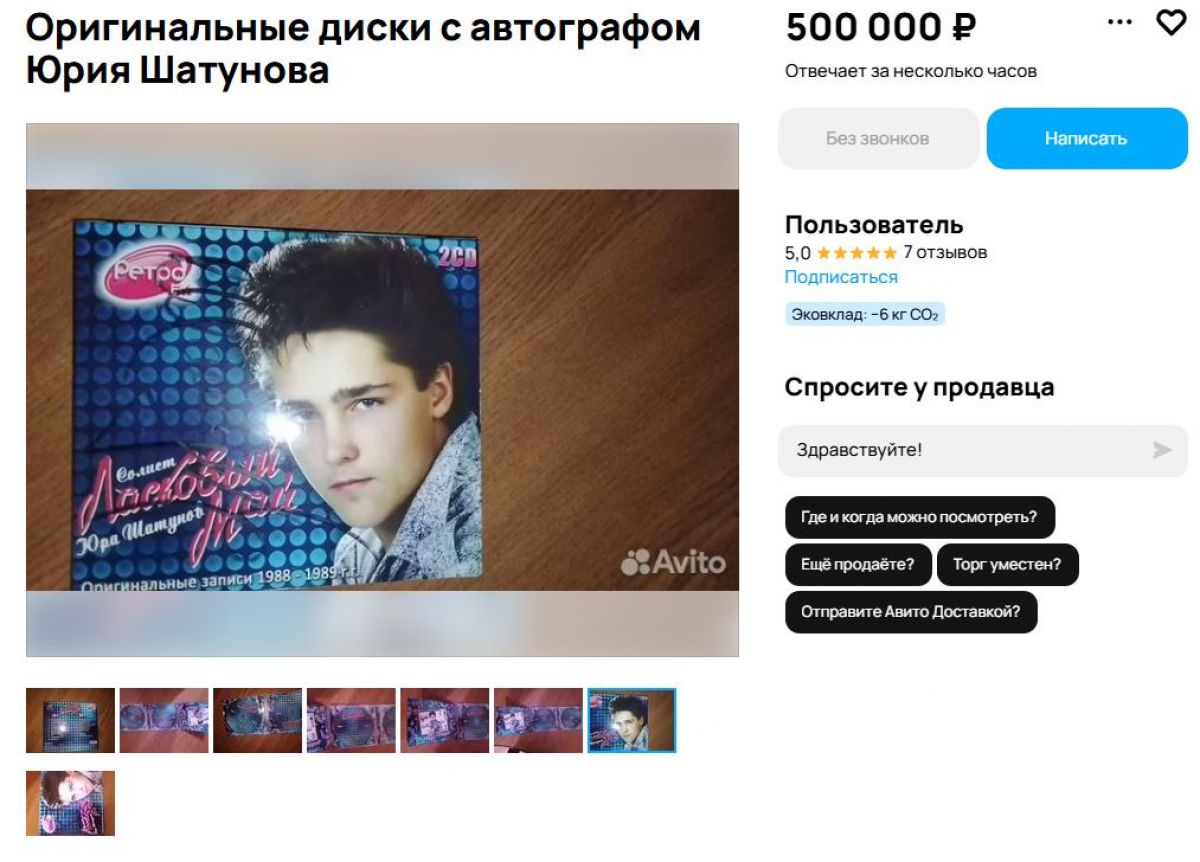View the 7 отзывов reviews
Viewport: 1200px width, 862px height.
(x=945, y=253)
